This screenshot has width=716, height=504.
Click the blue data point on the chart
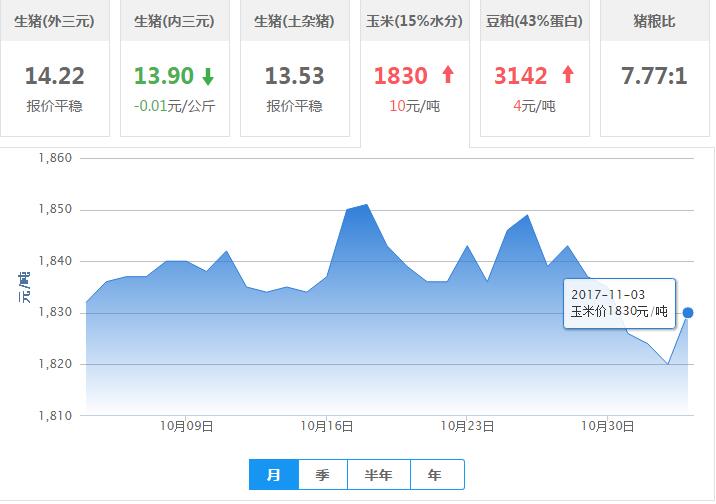coord(688,313)
